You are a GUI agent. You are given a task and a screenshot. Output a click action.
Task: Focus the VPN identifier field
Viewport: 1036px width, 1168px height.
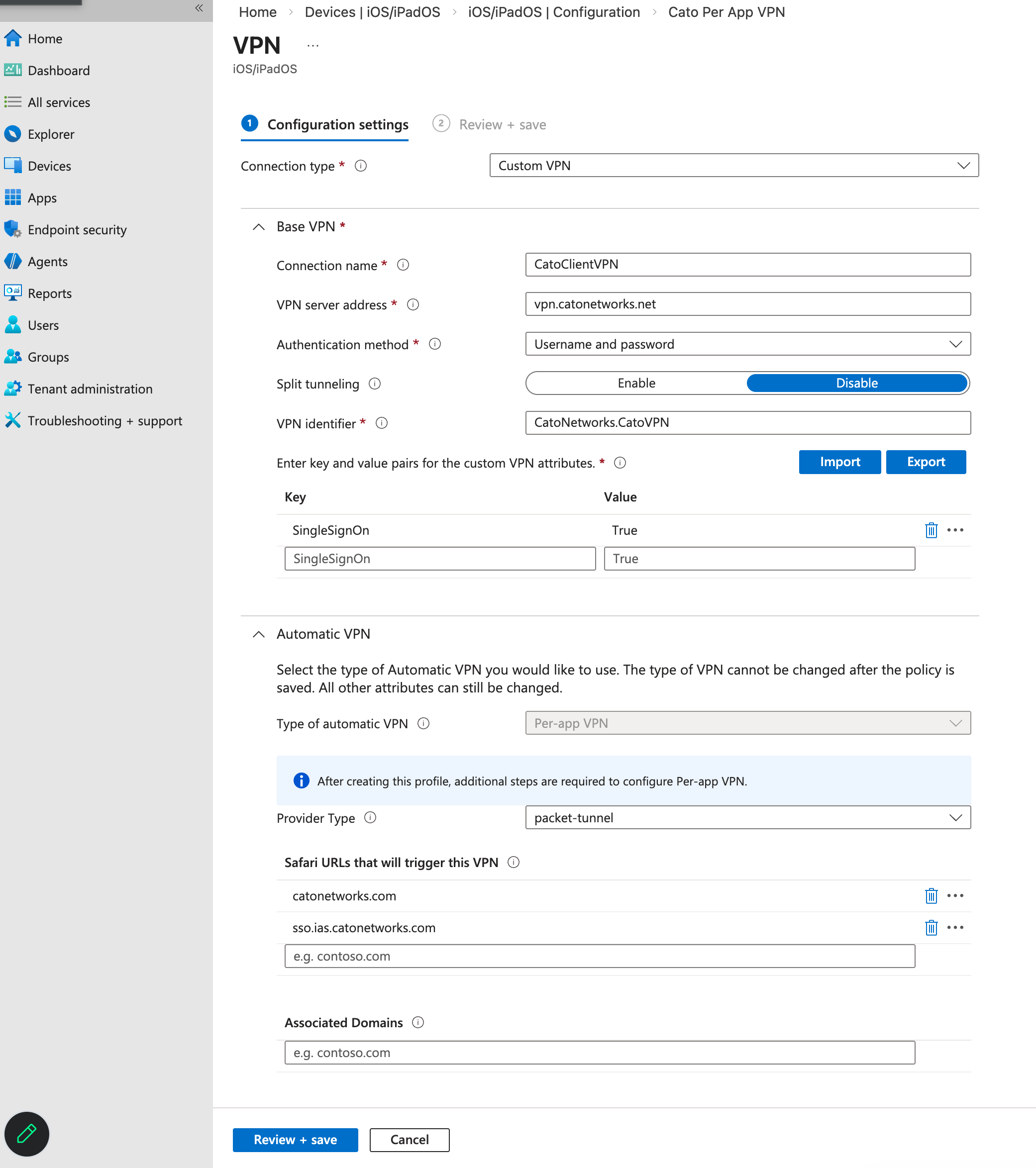tap(748, 423)
